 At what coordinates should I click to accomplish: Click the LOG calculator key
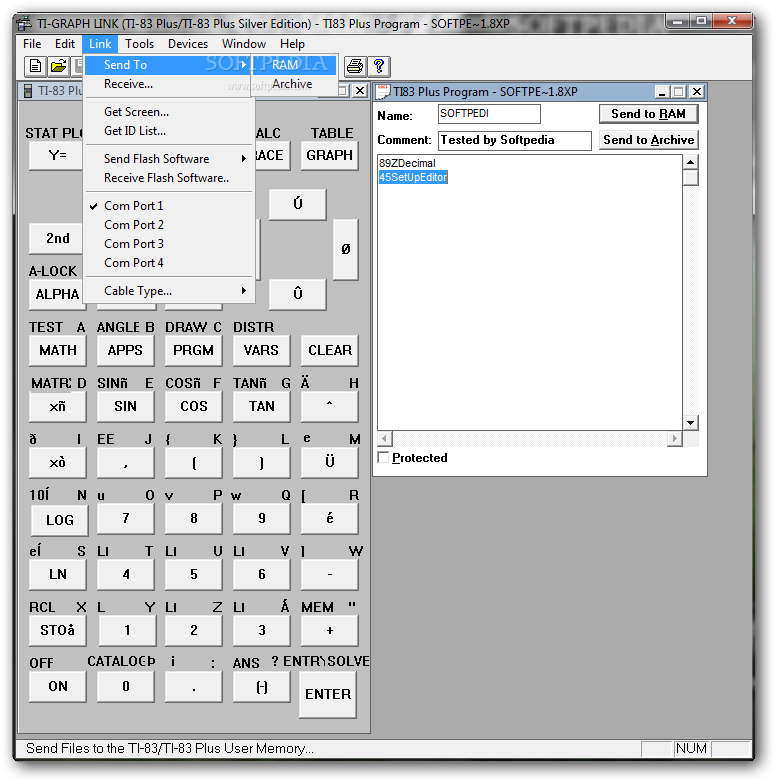tap(60, 520)
